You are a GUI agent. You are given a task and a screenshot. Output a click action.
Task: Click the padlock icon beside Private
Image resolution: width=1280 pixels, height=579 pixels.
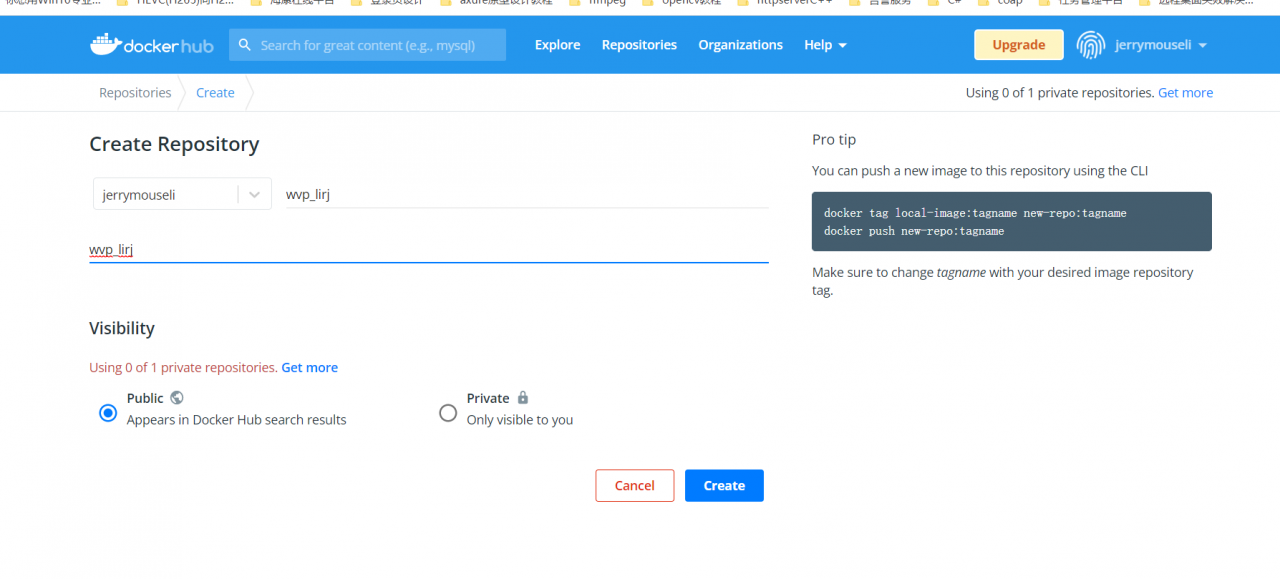tap(523, 397)
